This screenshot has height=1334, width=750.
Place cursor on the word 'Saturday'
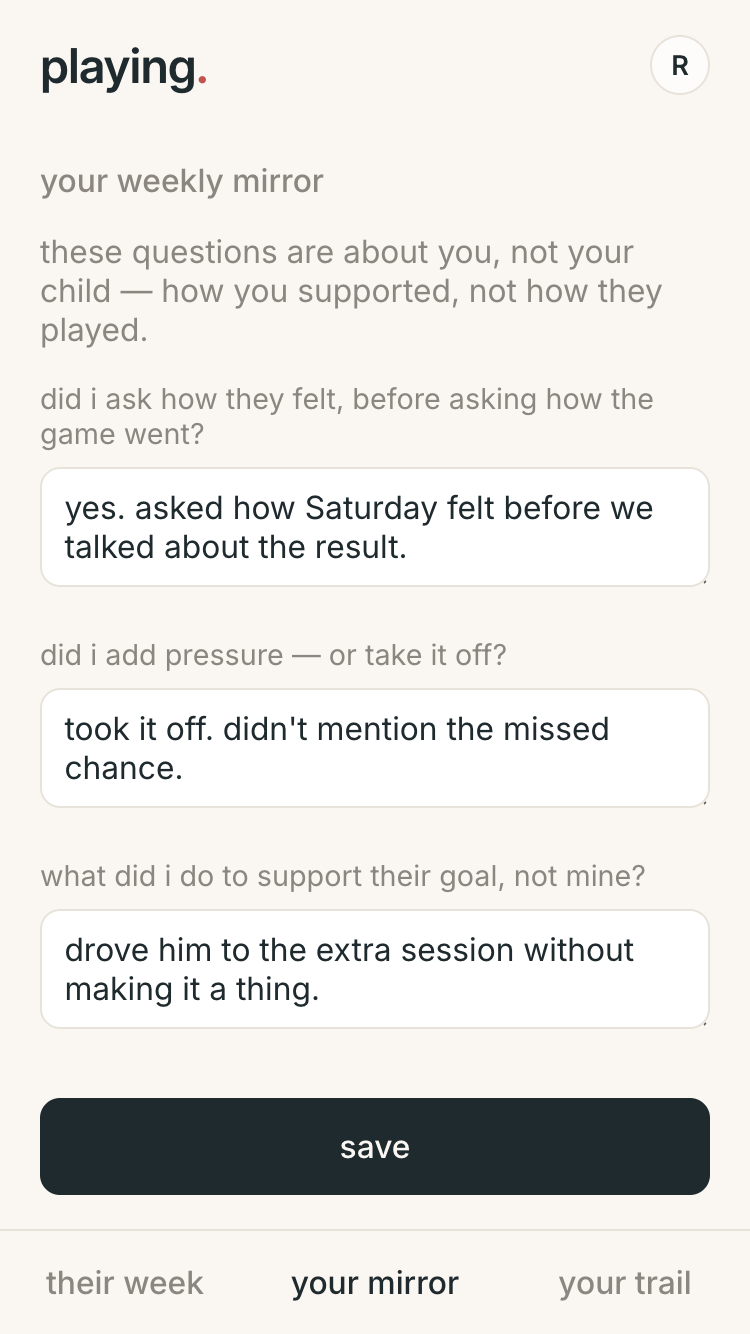click(x=372, y=508)
